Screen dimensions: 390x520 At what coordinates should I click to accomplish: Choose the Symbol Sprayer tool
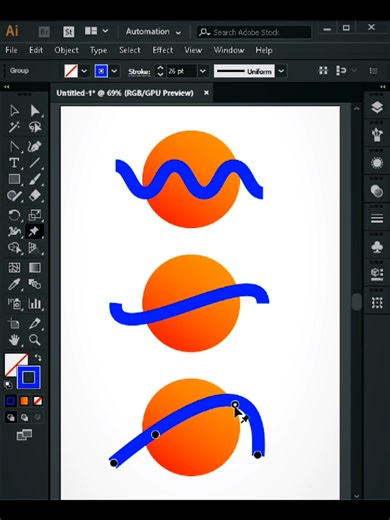point(14,304)
